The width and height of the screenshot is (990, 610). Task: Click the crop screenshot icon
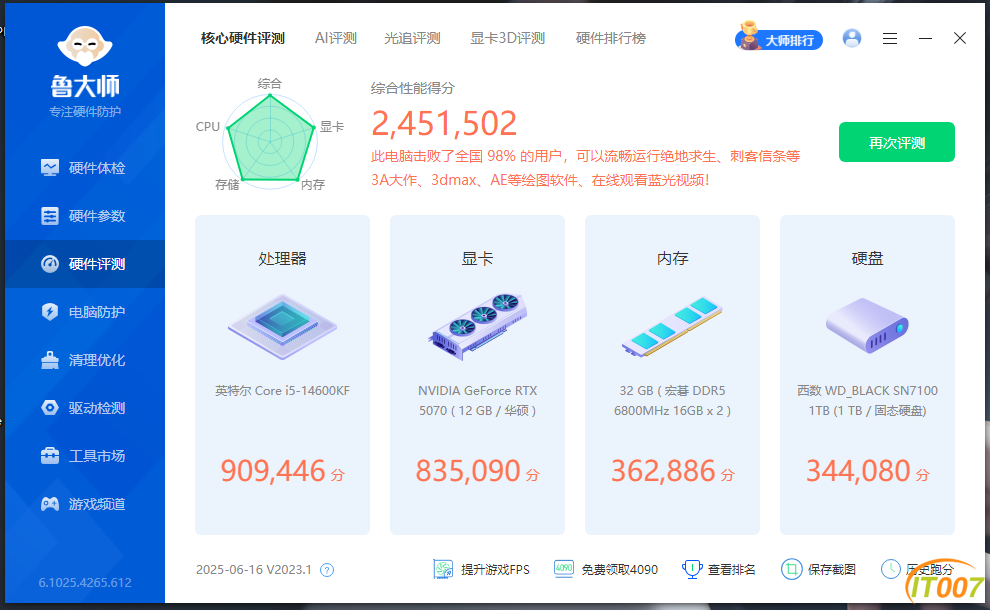pos(791,570)
